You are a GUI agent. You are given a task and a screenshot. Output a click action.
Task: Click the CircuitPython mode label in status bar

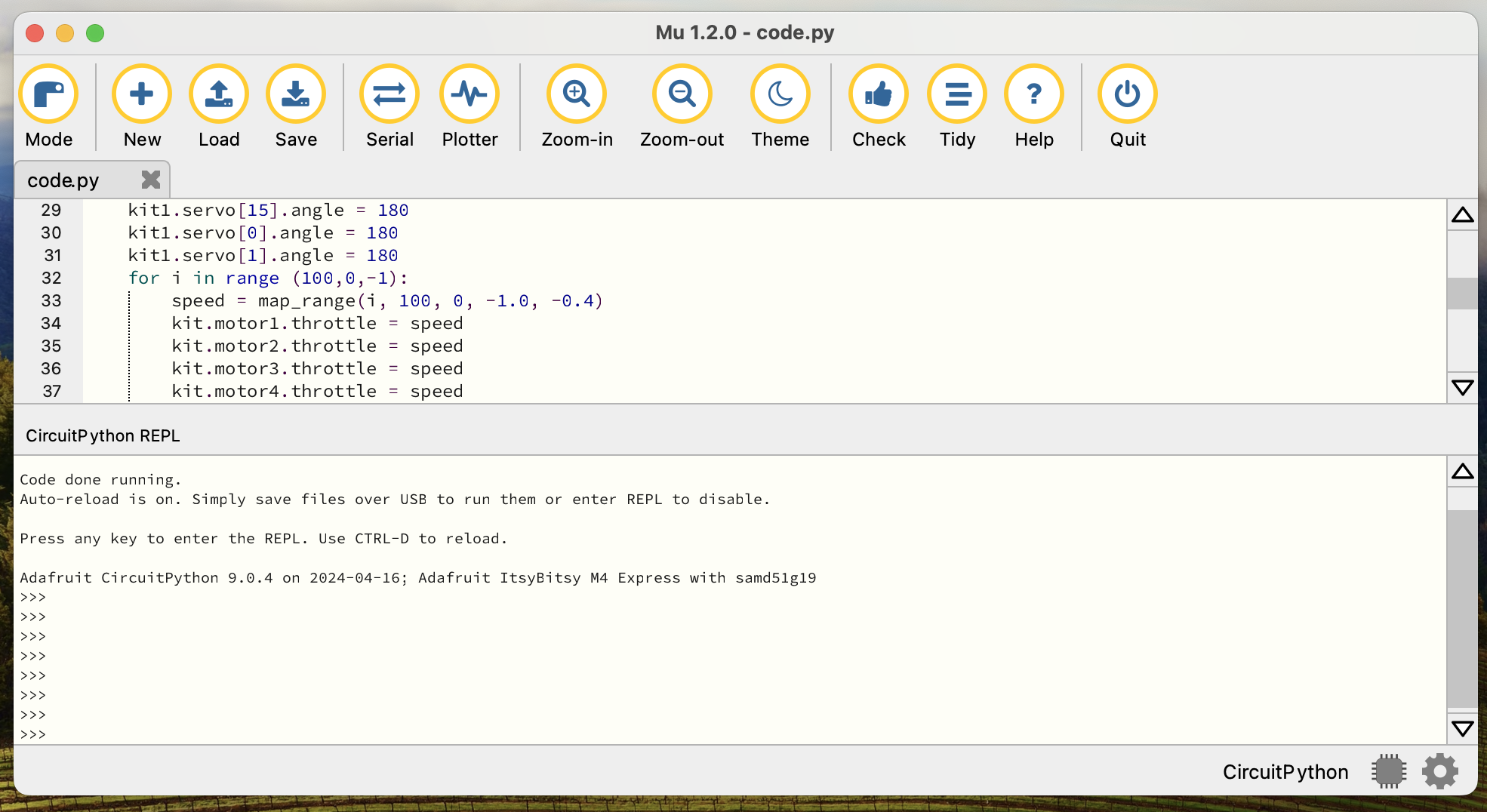point(1285,771)
